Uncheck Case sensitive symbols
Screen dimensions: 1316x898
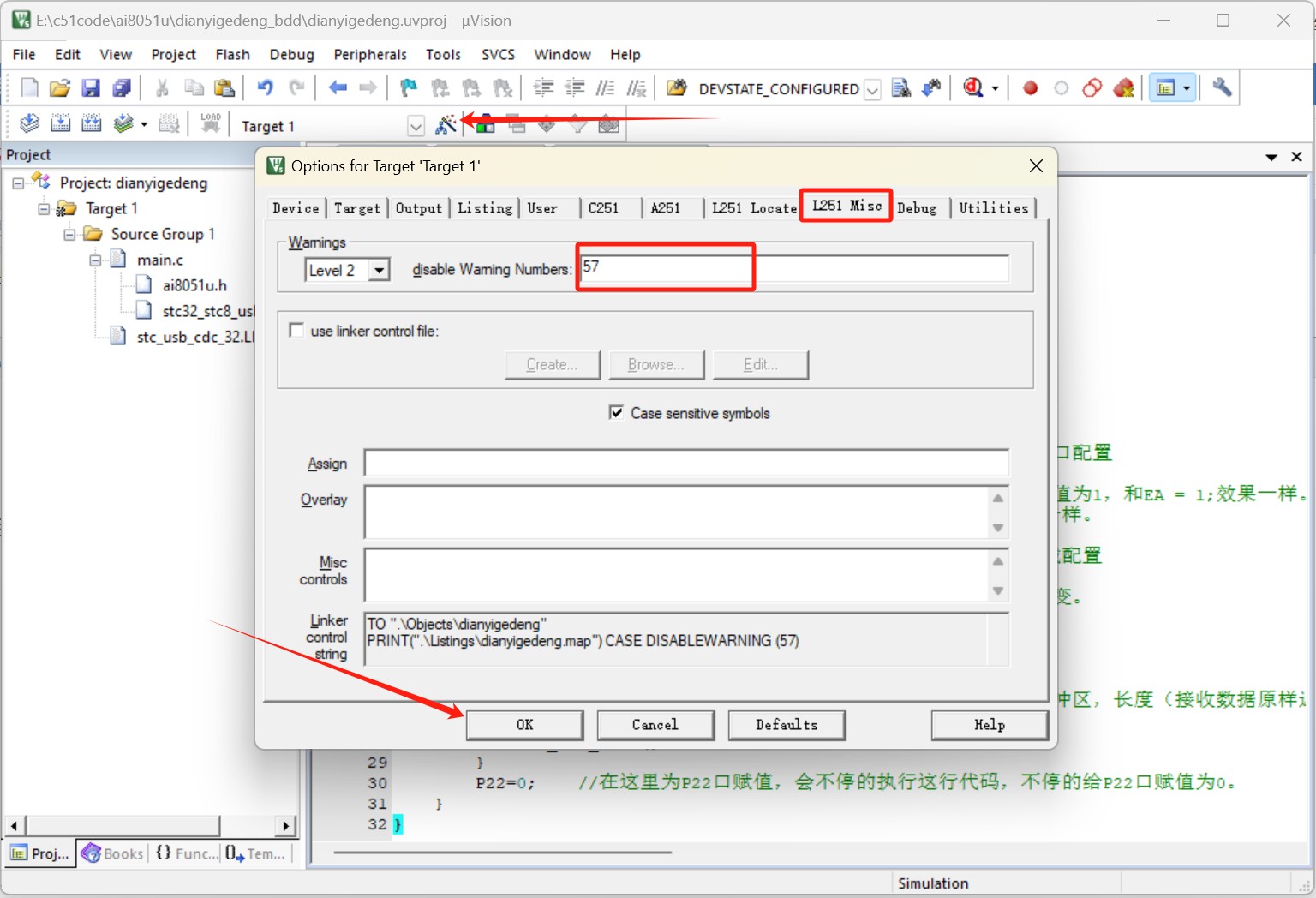click(x=616, y=412)
